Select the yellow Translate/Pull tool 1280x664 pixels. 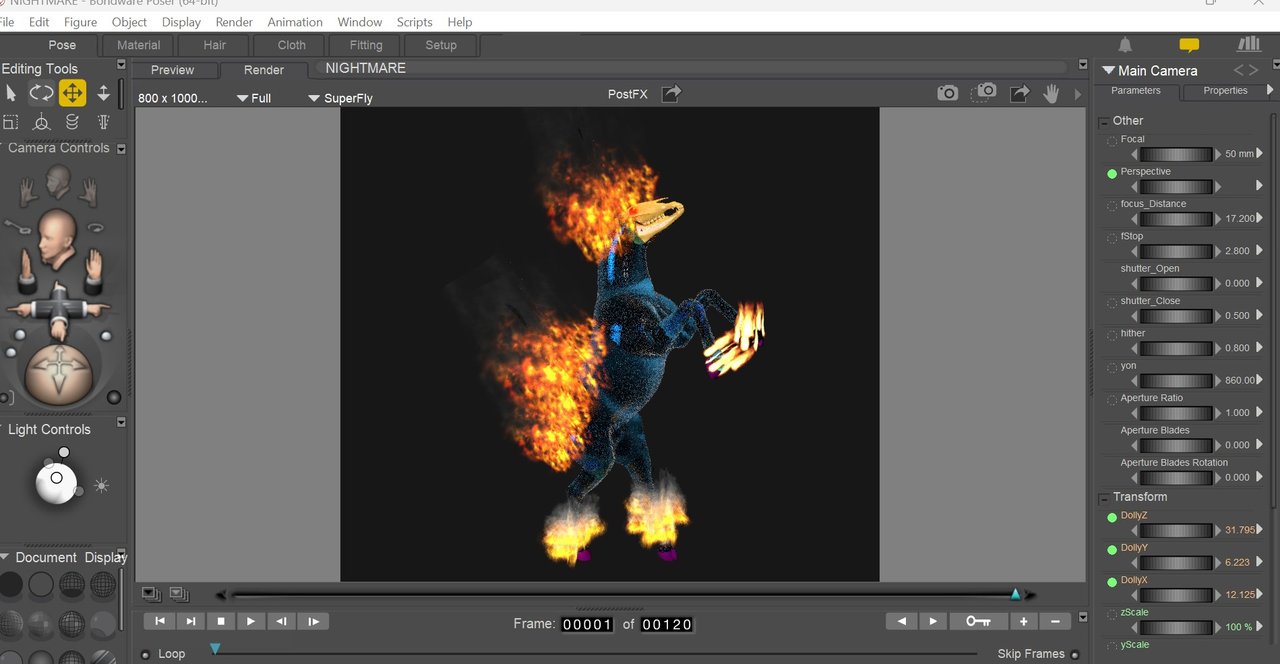coord(72,93)
